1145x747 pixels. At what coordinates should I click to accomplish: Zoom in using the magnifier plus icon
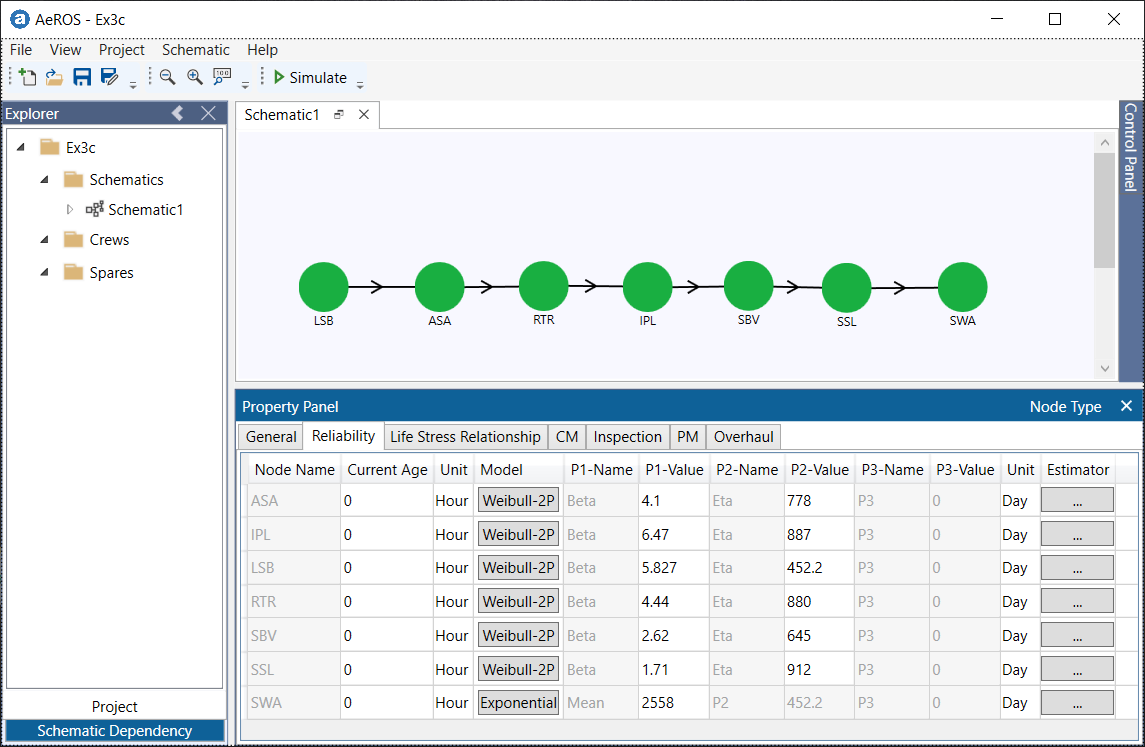(194, 77)
